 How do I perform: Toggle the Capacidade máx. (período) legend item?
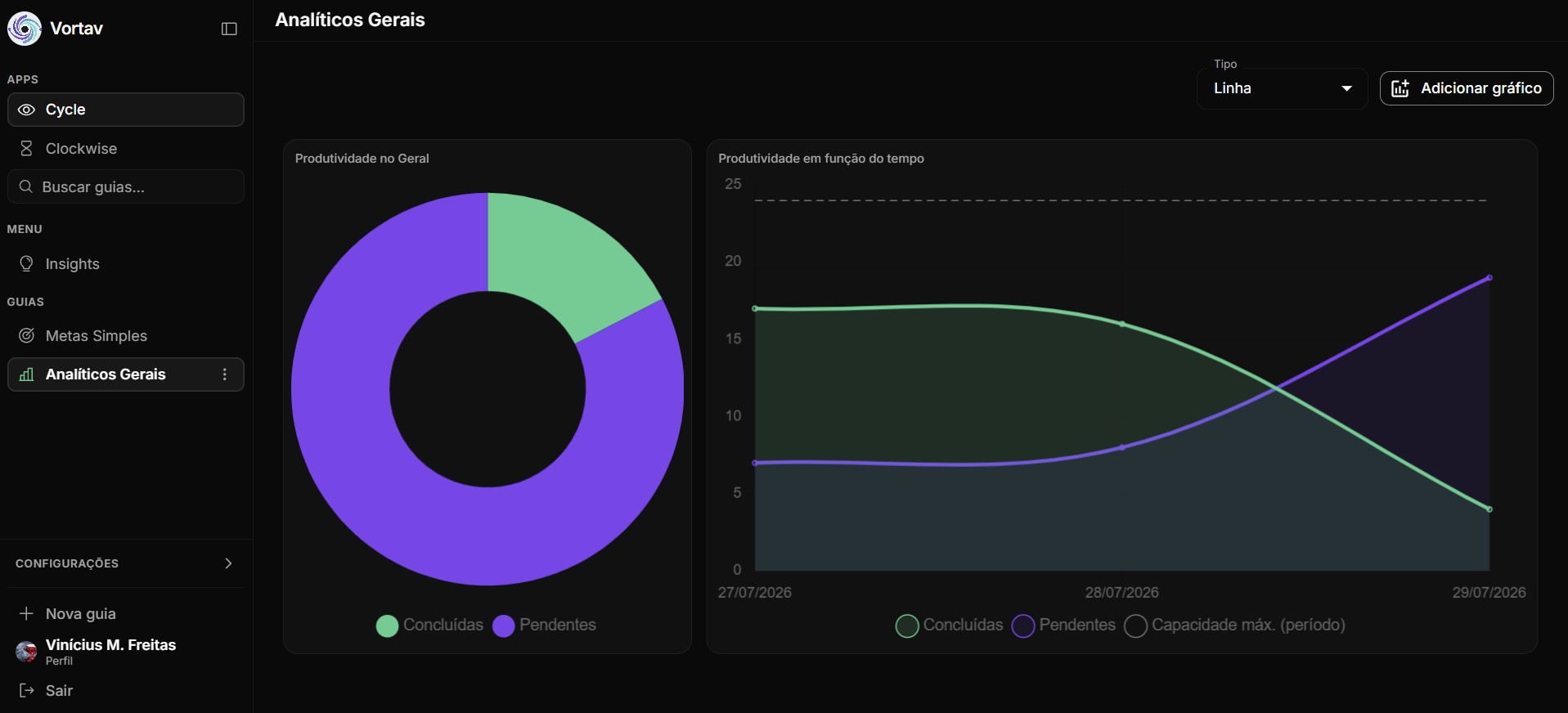(x=1235, y=626)
